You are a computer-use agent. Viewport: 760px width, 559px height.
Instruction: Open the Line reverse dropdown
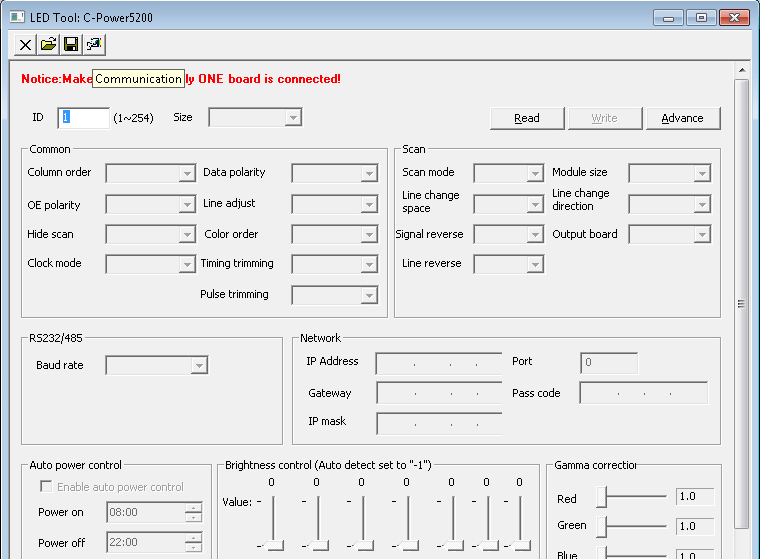click(509, 264)
